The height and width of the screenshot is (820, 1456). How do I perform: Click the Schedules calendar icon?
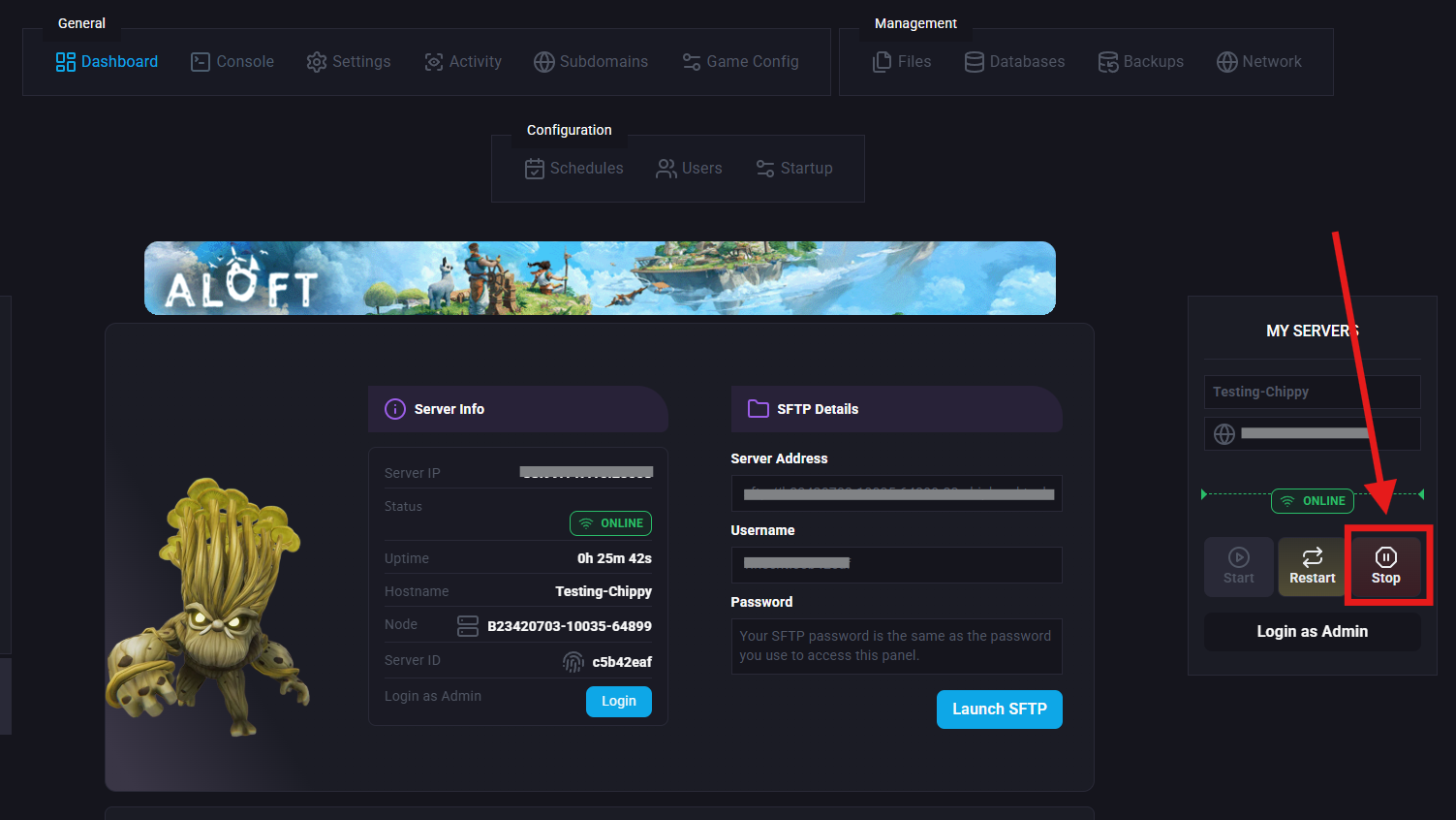coord(535,169)
